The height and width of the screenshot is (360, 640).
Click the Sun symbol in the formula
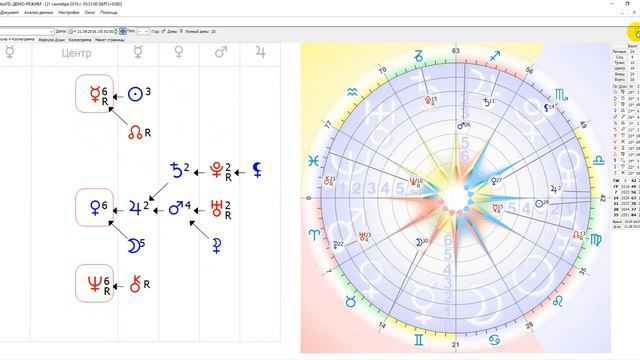click(x=135, y=94)
